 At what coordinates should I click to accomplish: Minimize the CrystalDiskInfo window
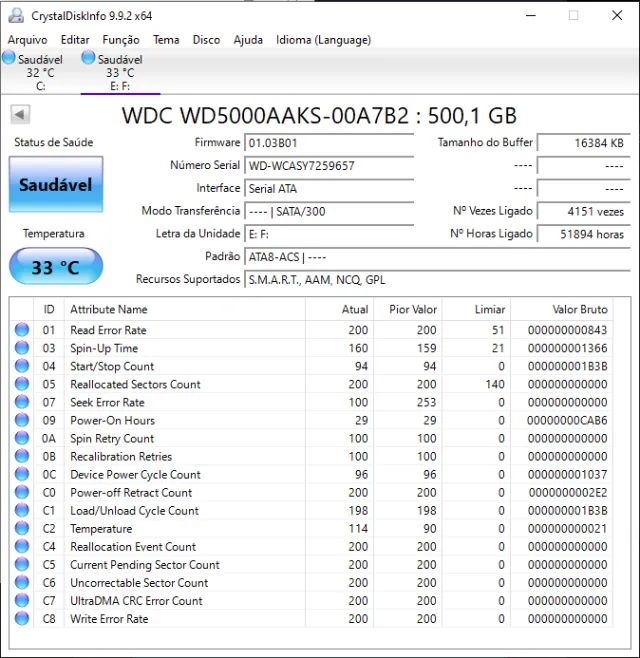(531, 16)
